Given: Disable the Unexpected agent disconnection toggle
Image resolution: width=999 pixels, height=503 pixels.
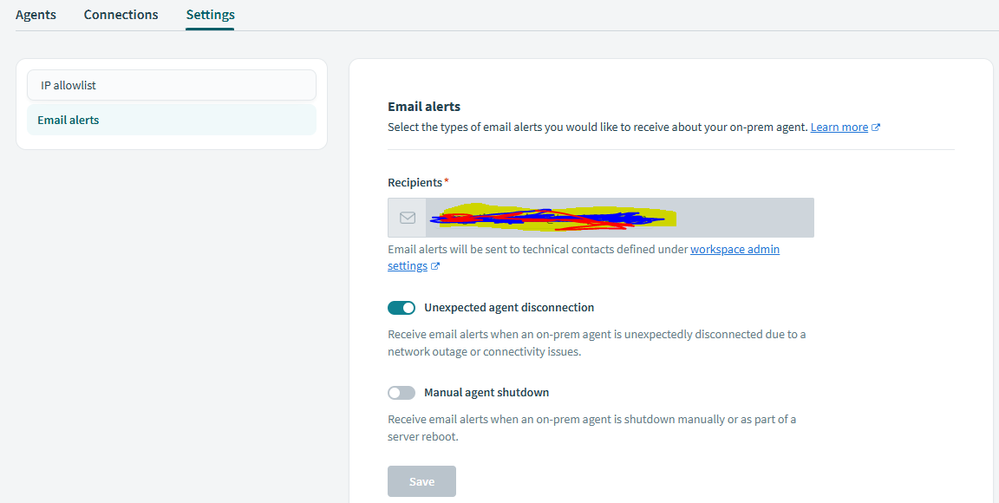Looking at the screenshot, I should click(x=401, y=308).
